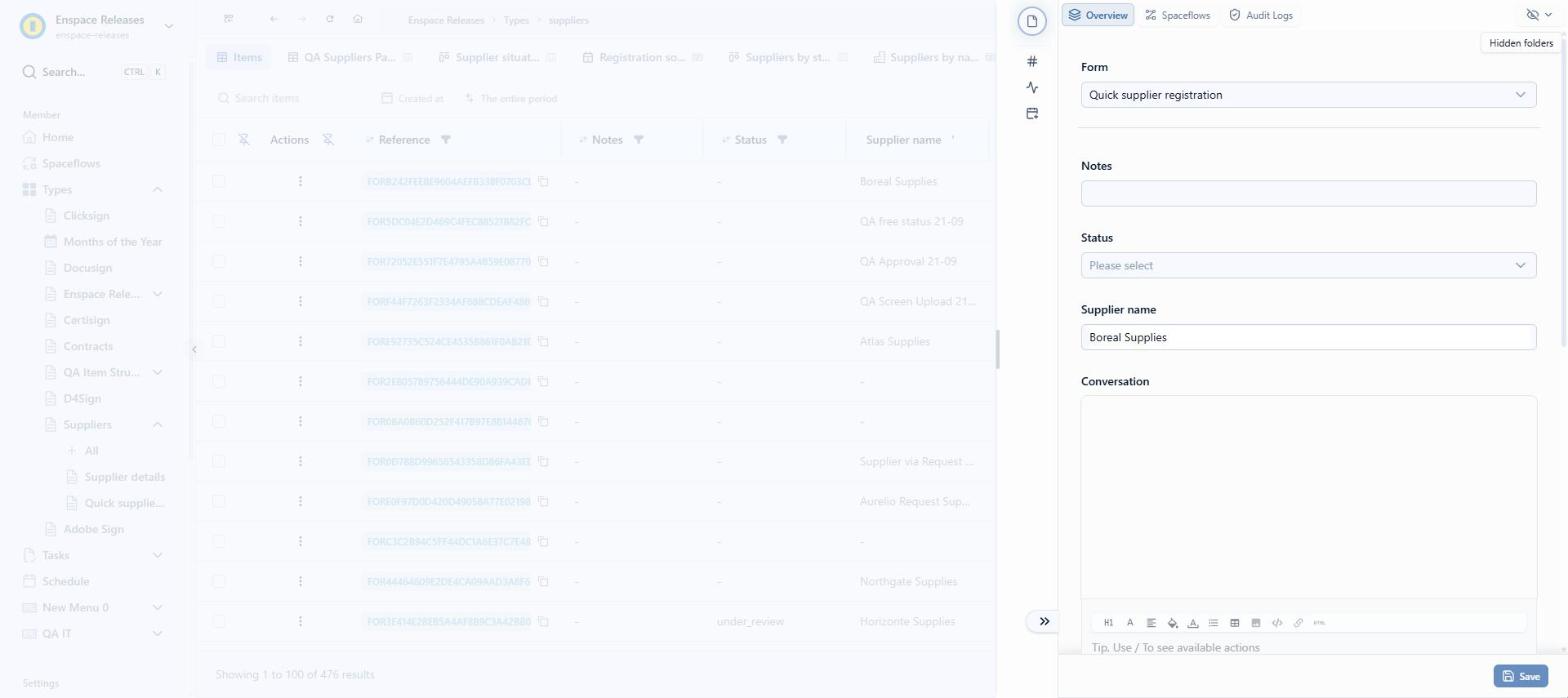The width and height of the screenshot is (1568, 698).
Task: Click the Notes input field
Action: [x=1308, y=193]
